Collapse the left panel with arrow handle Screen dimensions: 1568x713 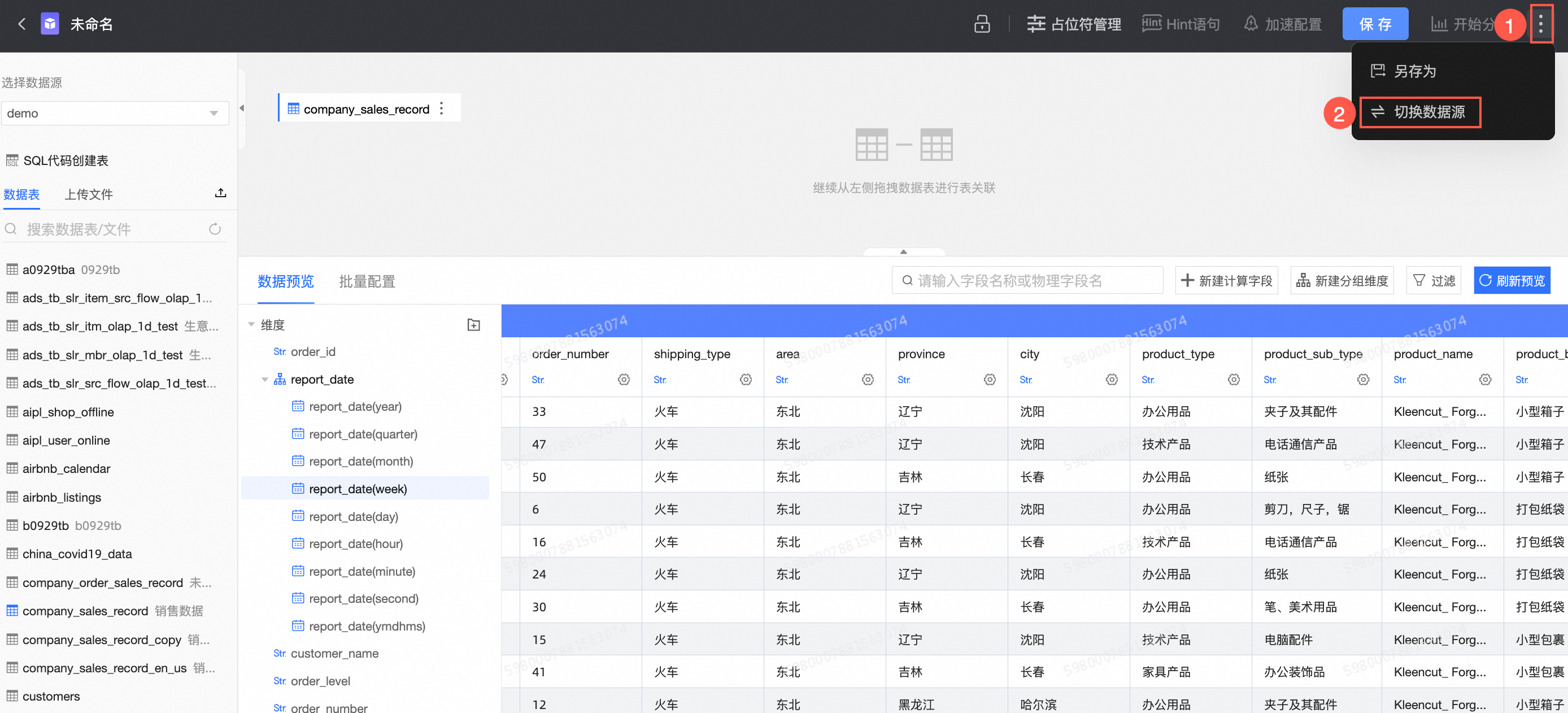(x=242, y=108)
